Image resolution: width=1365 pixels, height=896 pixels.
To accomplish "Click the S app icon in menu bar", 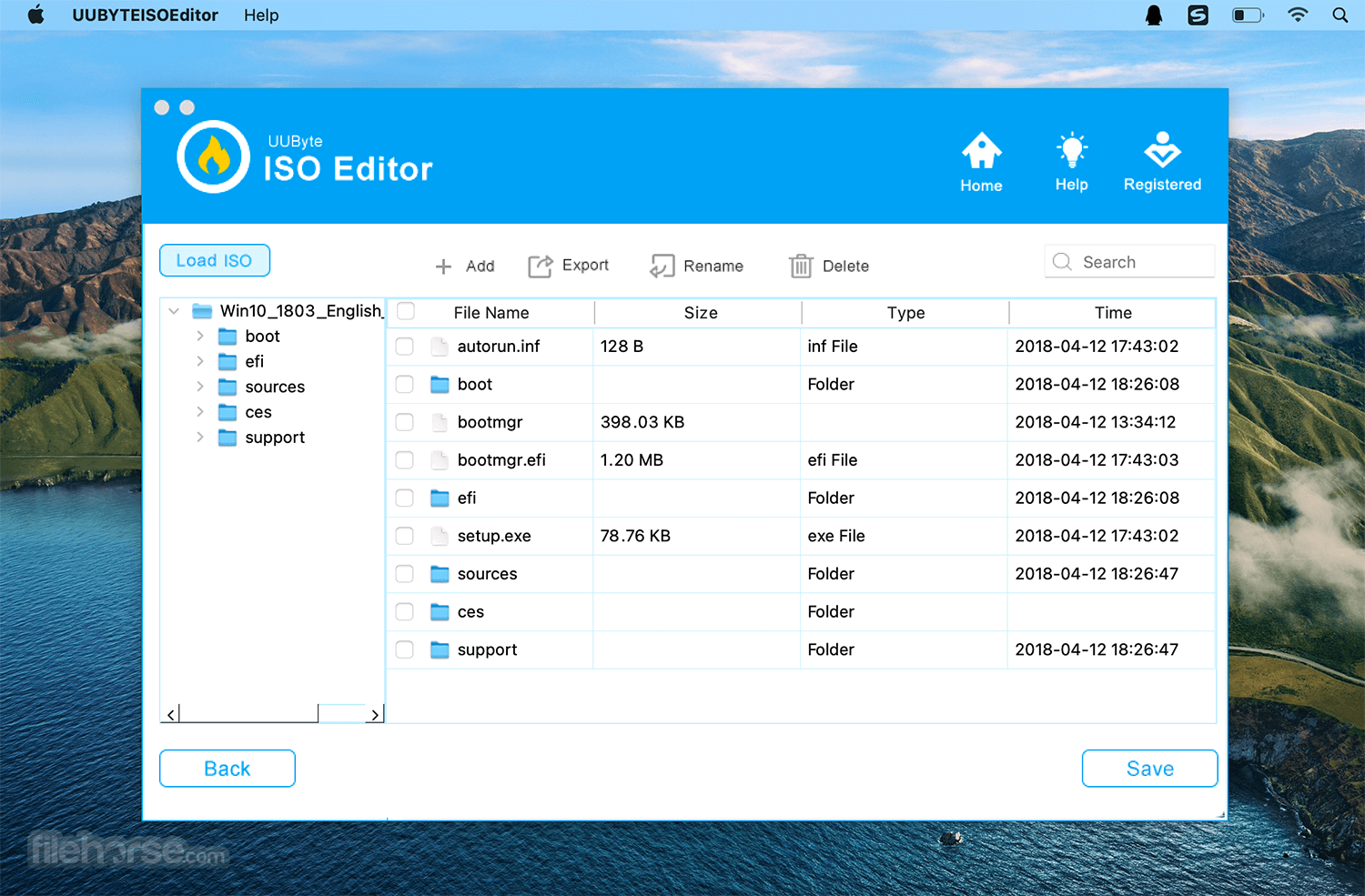I will pos(1198,15).
